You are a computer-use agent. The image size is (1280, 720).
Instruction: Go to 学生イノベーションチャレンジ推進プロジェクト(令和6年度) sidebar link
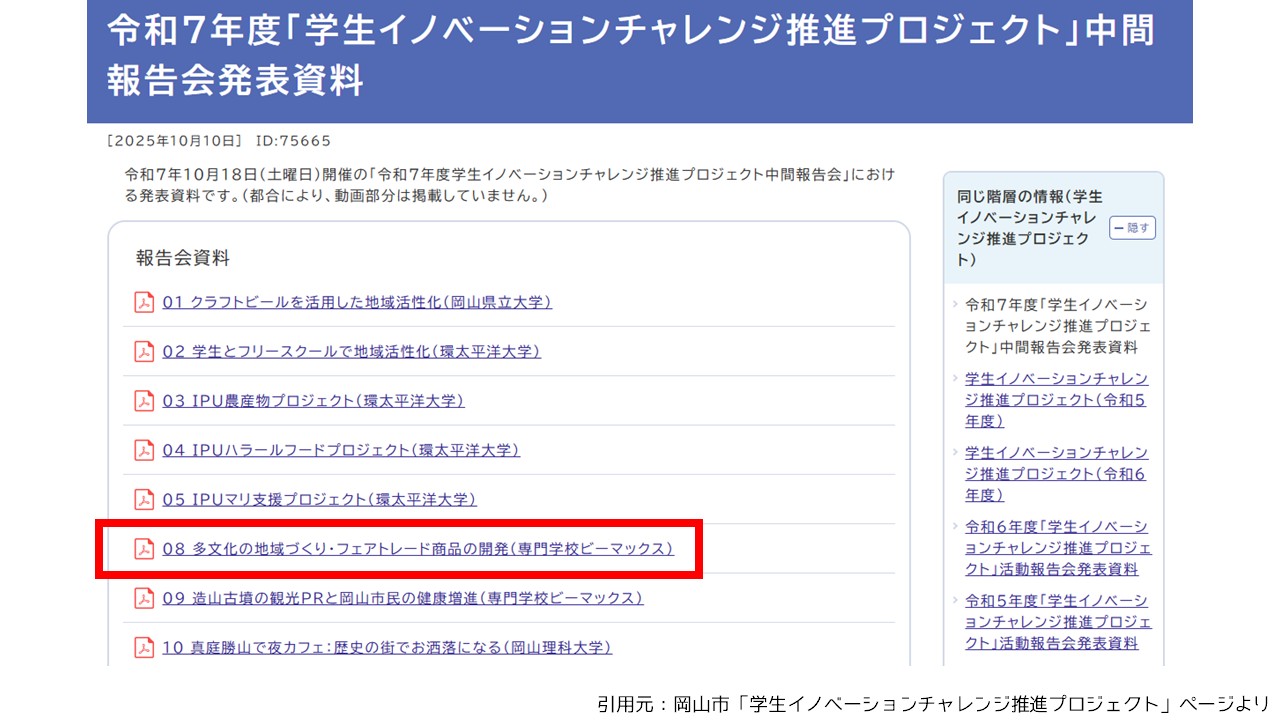(1056, 473)
